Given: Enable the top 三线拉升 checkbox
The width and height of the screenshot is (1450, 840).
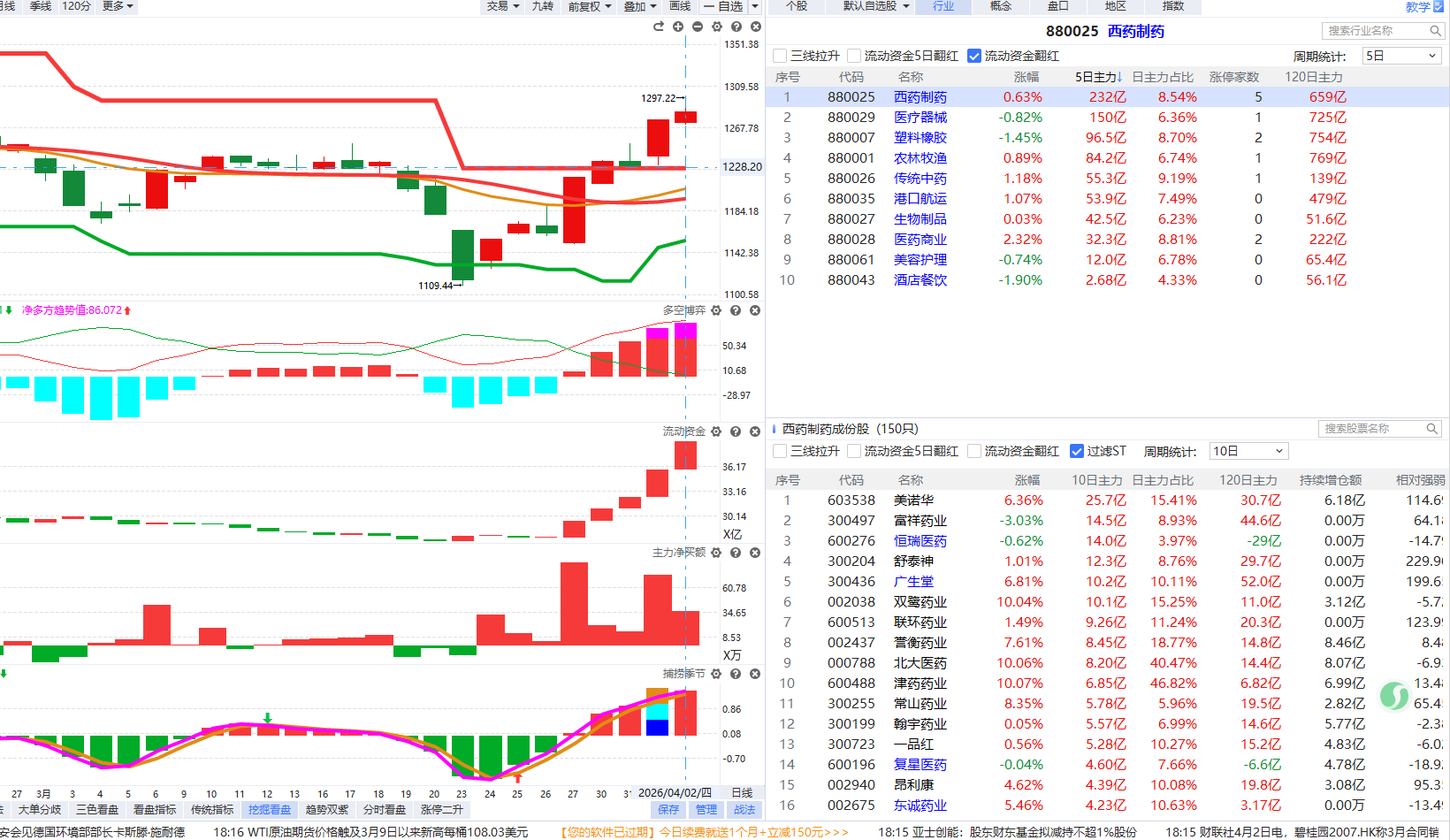Looking at the screenshot, I should point(780,56).
